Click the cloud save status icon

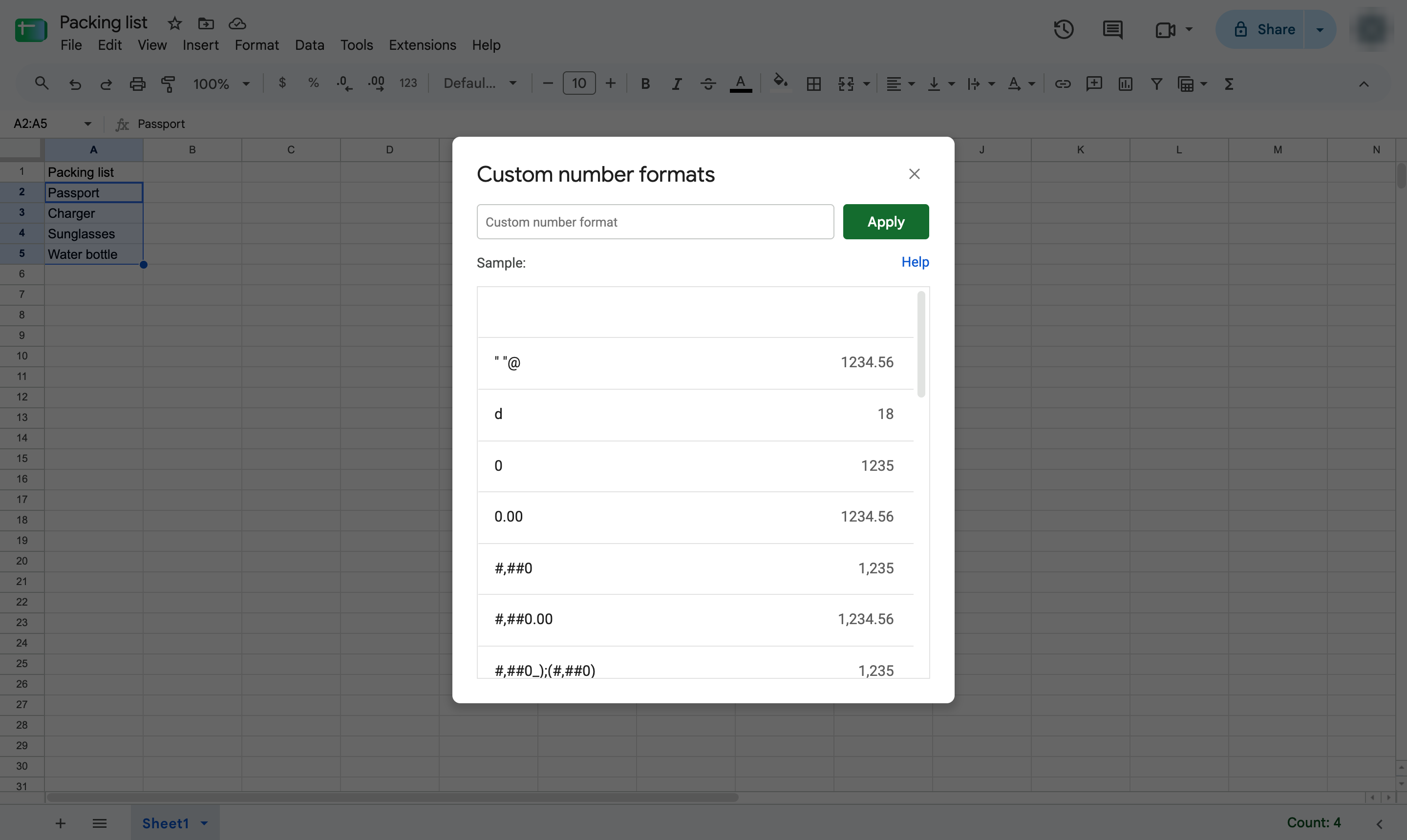click(237, 23)
